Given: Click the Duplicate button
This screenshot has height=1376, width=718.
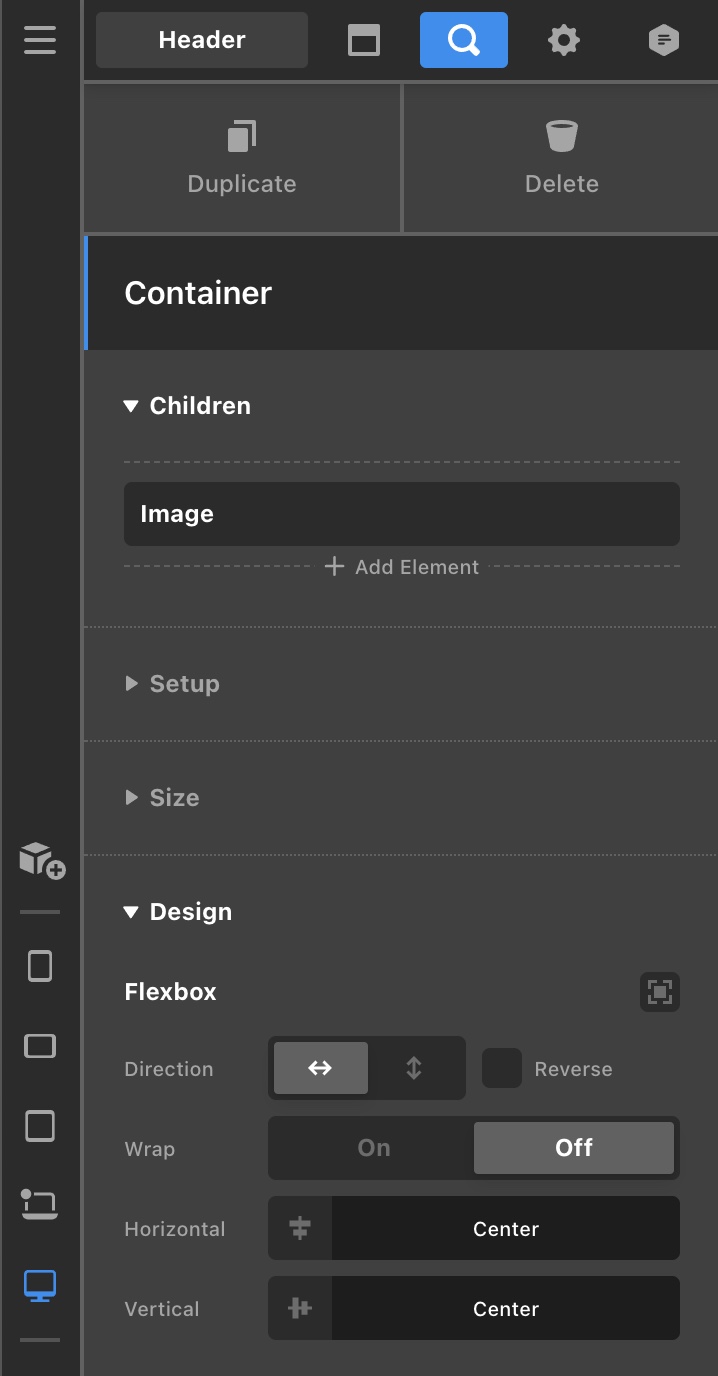Looking at the screenshot, I should (x=242, y=158).
